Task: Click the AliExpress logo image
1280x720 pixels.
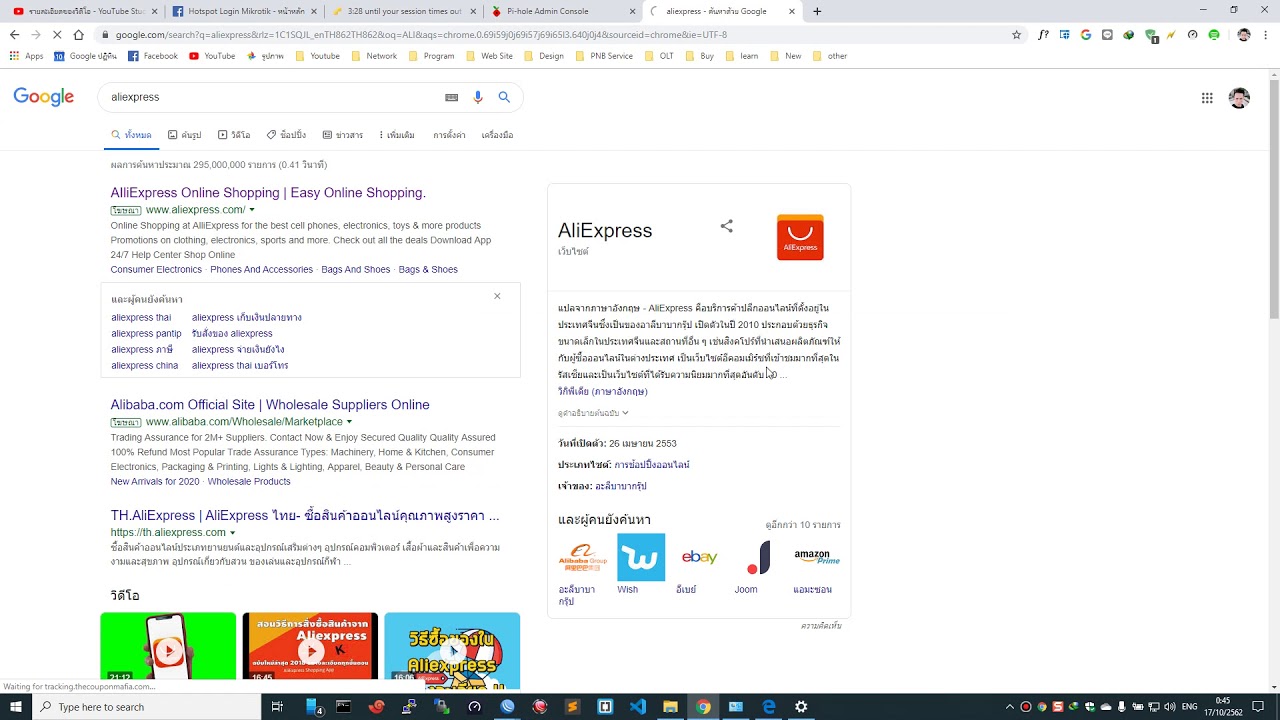Action: [x=800, y=237]
